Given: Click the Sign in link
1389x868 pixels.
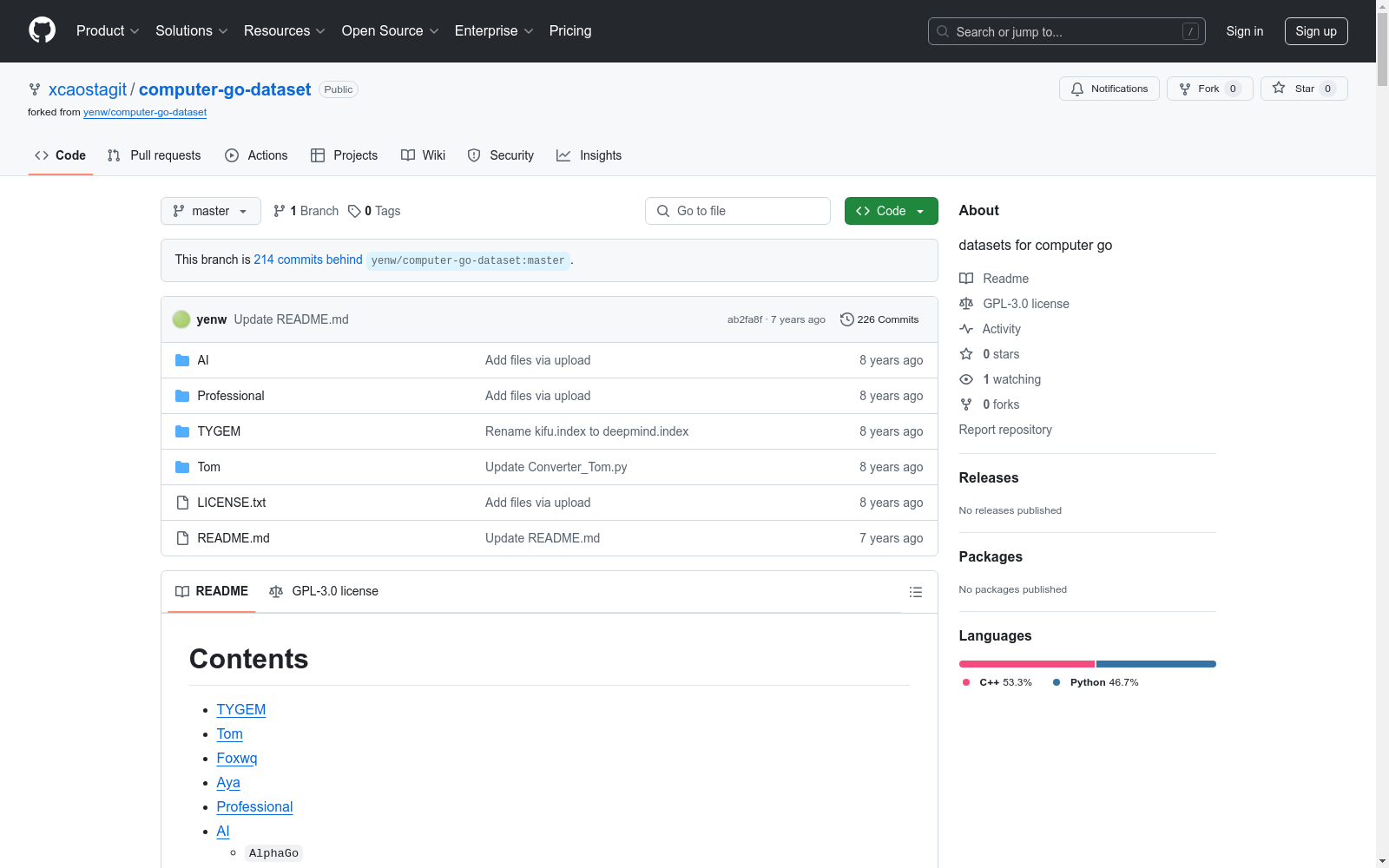Looking at the screenshot, I should (x=1245, y=31).
